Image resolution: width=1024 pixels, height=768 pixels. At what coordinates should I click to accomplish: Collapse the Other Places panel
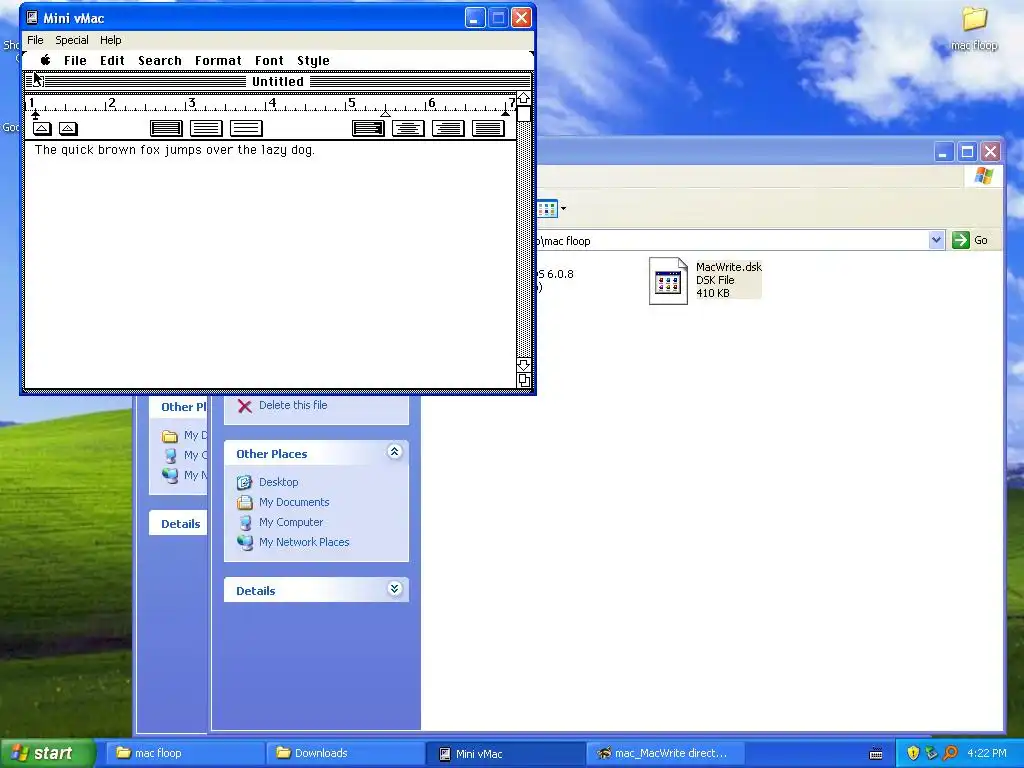[x=394, y=452]
